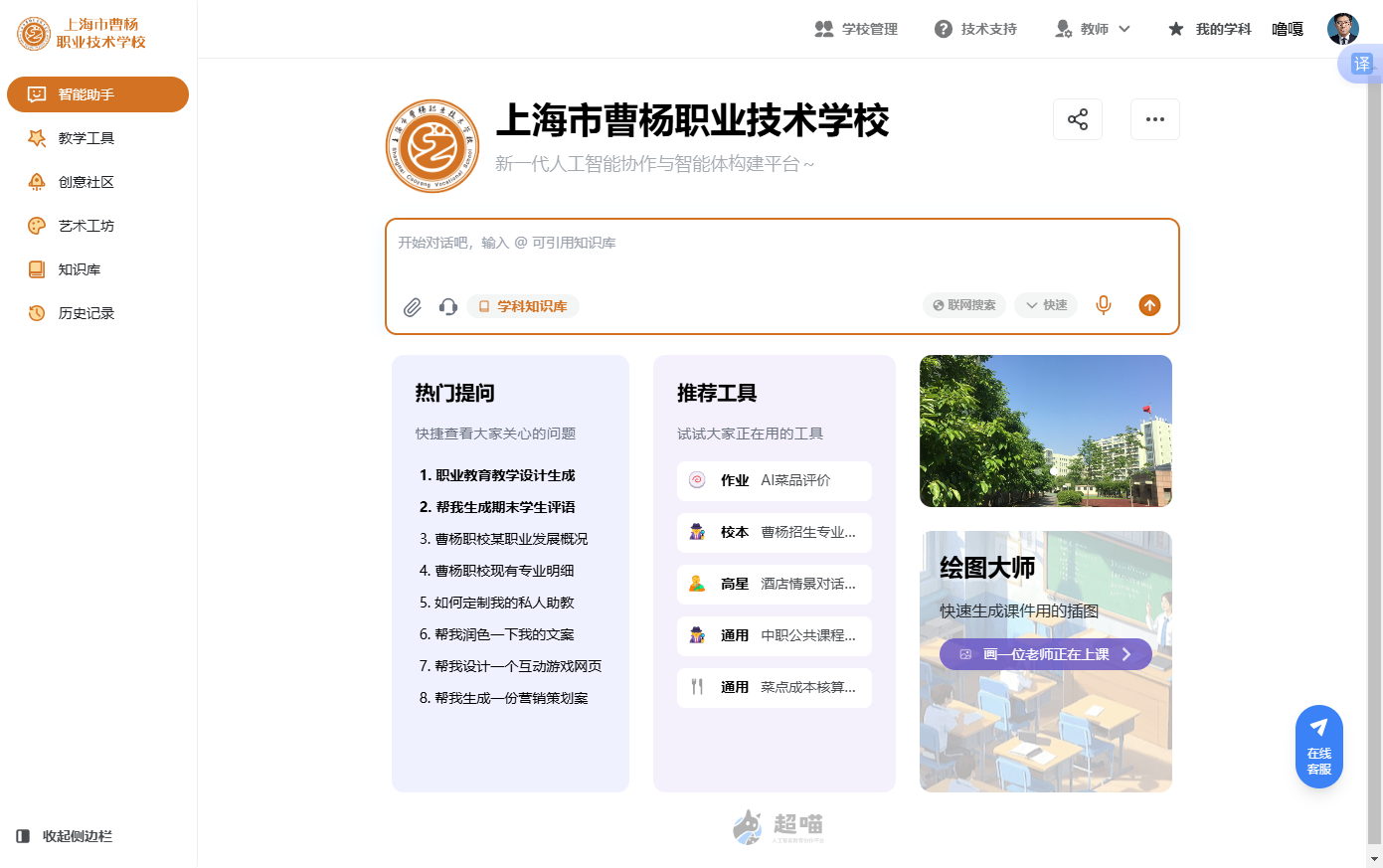1383x868 pixels.
Task: Toggle the 联网搜索 web search option
Action: pyautogui.click(x=964, y=305)
